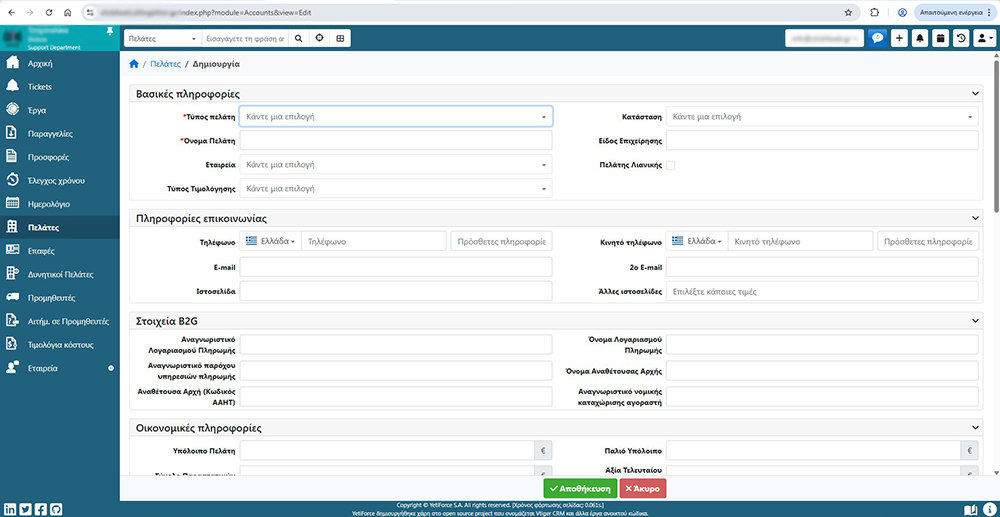Open the Τύπος πελάτη dropdown
This screenshot has height=517, width=1000.
click(x=395, y=117)
